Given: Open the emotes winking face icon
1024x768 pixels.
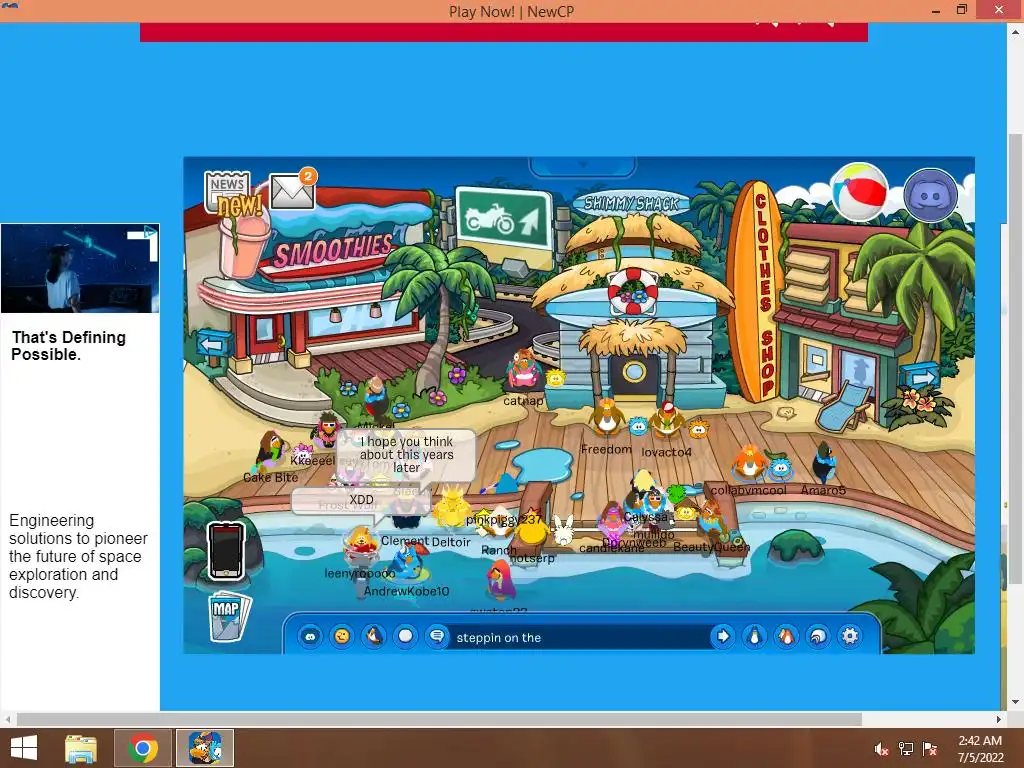Looking at the screenshot, I should [x=342, y=636].
